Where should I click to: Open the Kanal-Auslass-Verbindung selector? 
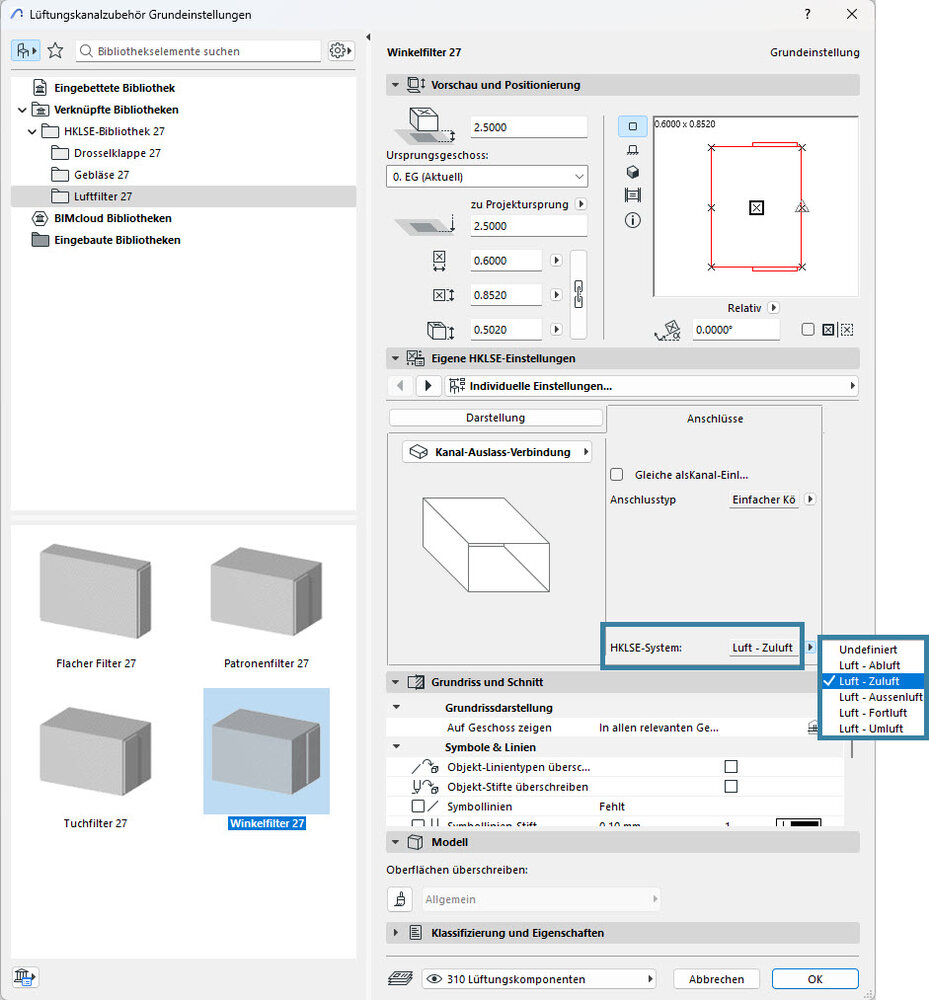[x=497, y=452]
